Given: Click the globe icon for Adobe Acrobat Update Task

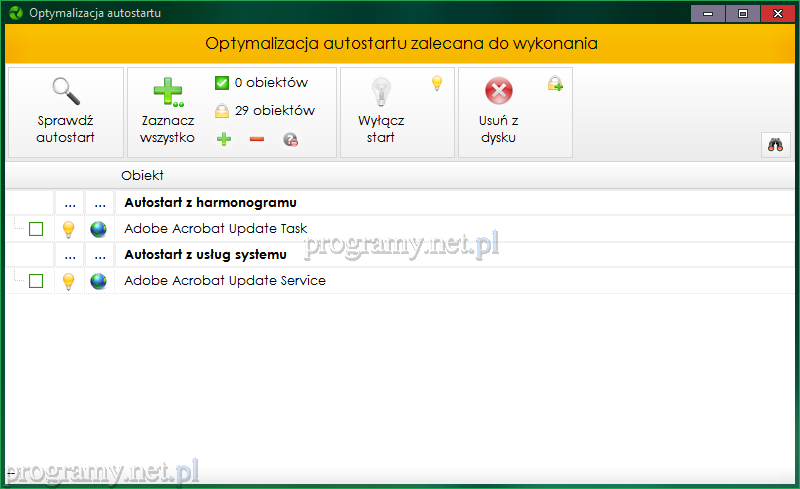Looking at the screenshot, I should 98,229.
